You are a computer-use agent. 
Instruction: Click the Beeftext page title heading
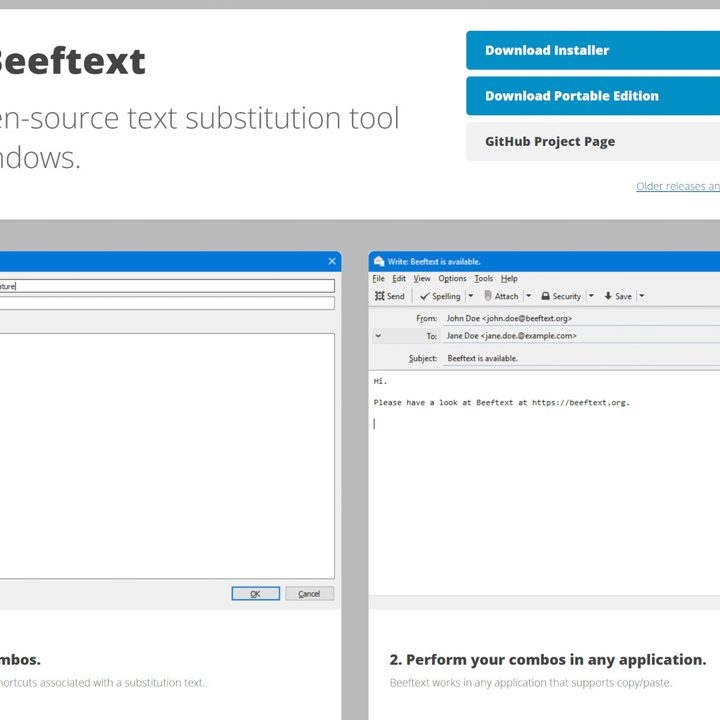[x=72, y=61]
